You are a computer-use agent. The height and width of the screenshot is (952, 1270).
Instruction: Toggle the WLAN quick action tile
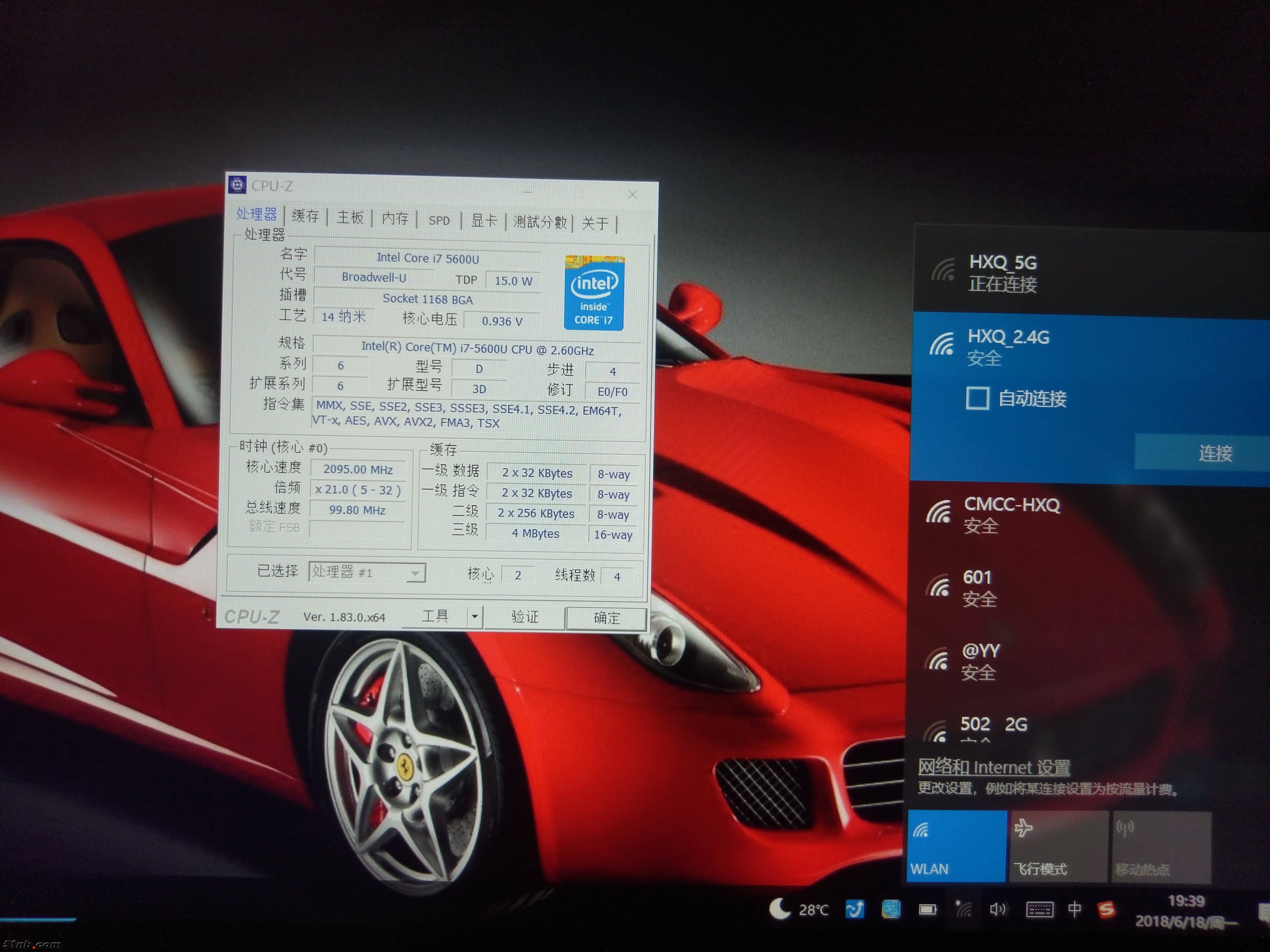[957, 846]
